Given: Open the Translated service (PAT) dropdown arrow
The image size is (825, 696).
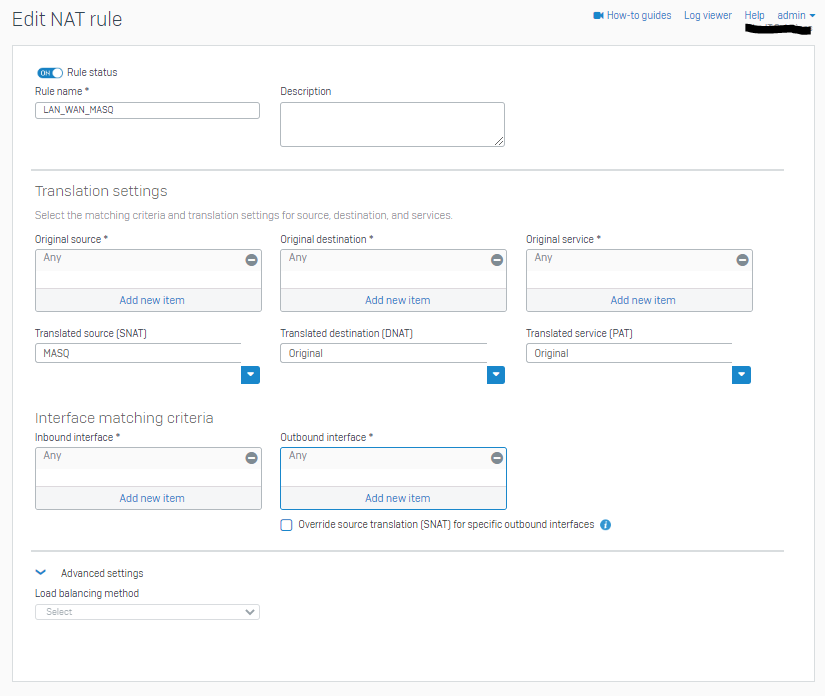Looking at the screenshot, I should pos(741,375).
